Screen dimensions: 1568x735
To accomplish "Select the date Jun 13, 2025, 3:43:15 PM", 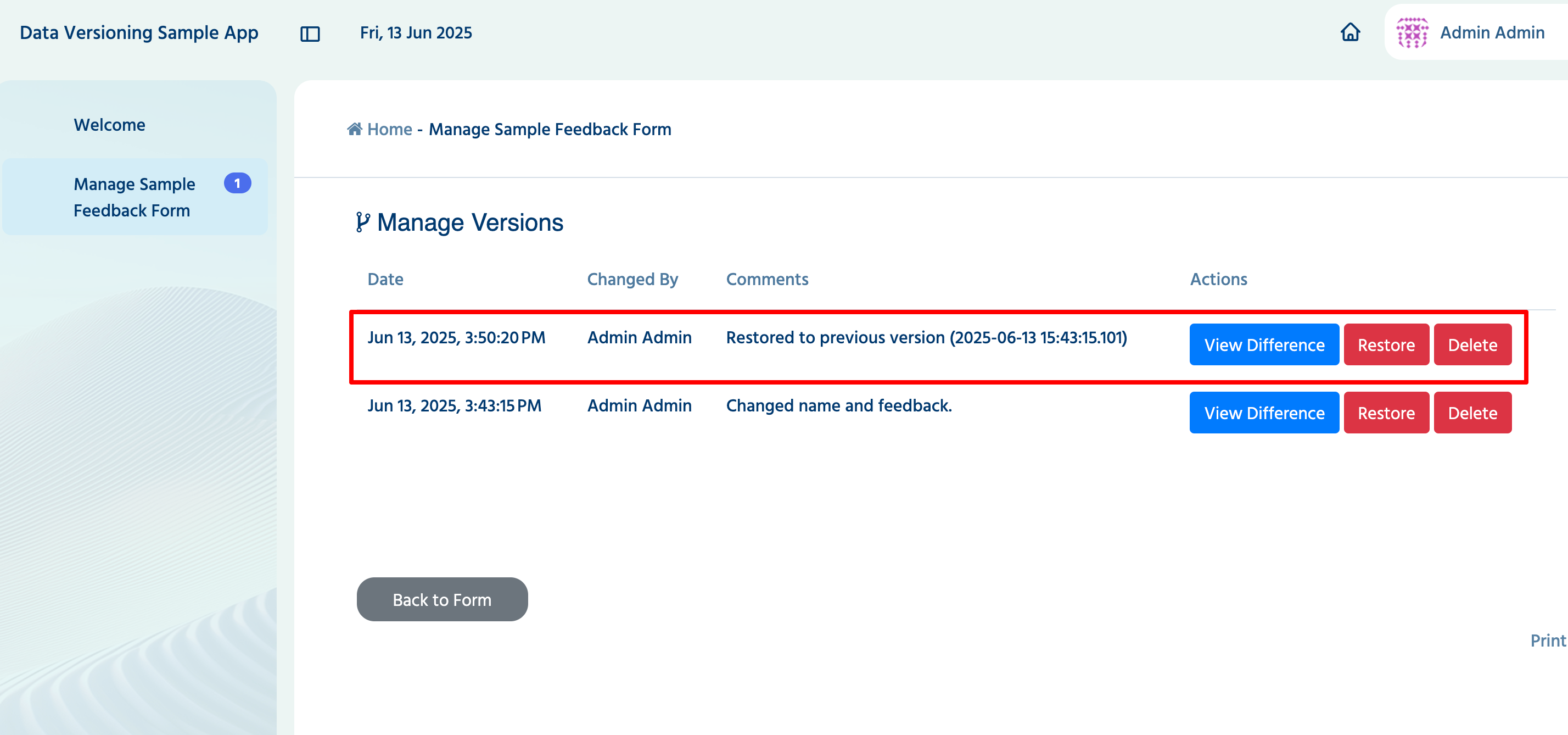I will point(454,406).
